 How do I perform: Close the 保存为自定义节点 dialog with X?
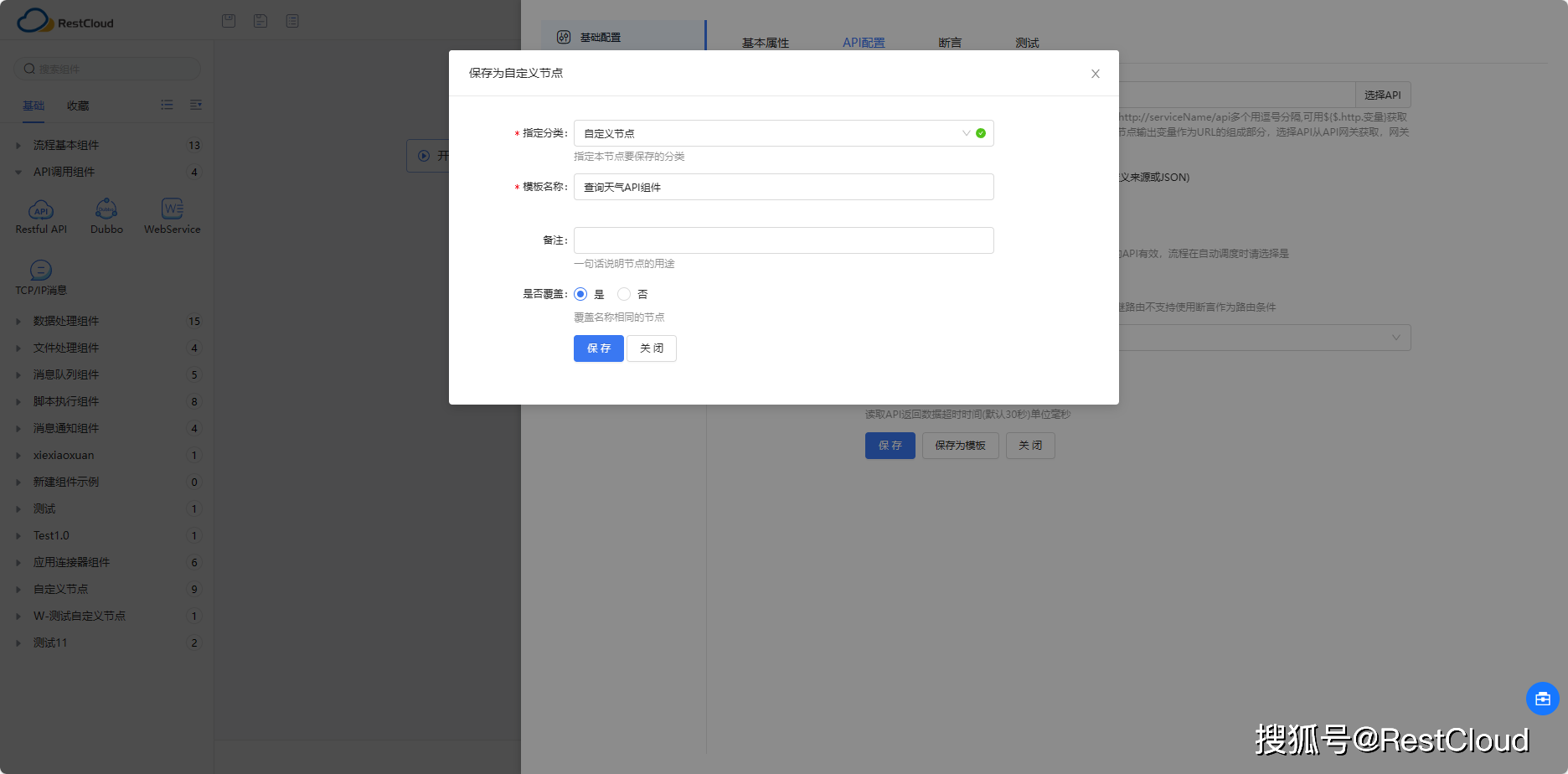tap(1095, 74)
